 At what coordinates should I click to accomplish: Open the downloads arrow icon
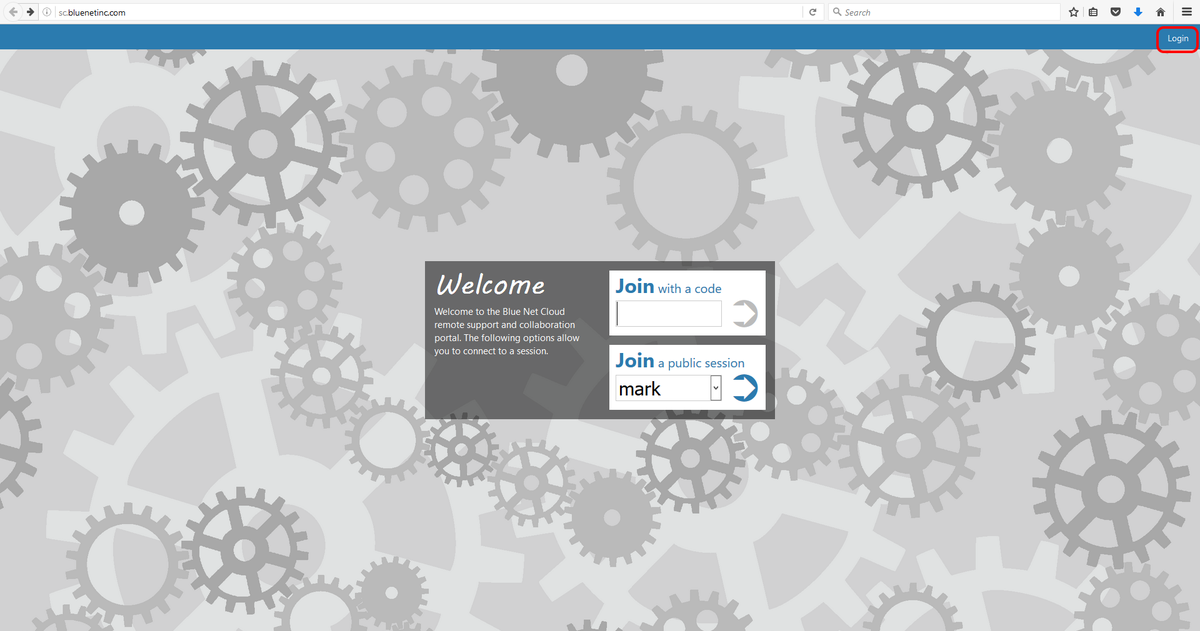tap(1138, 12)
